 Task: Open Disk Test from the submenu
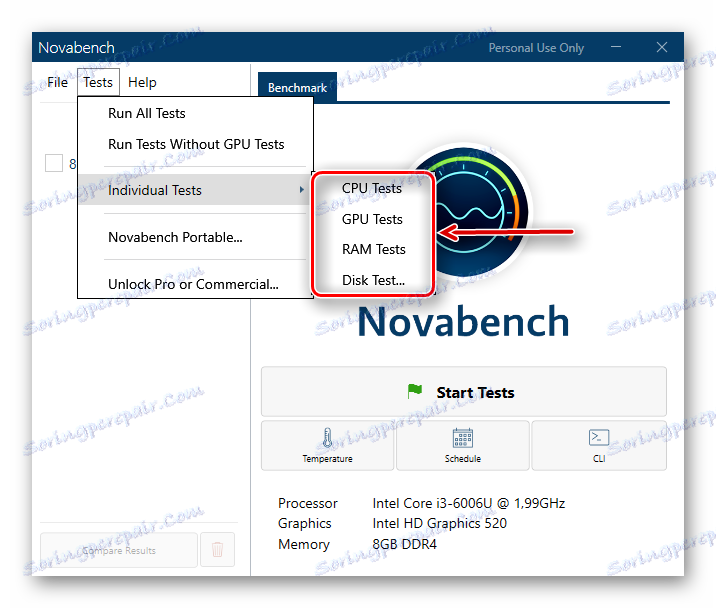pyautogui.click(x=374, y=280)
